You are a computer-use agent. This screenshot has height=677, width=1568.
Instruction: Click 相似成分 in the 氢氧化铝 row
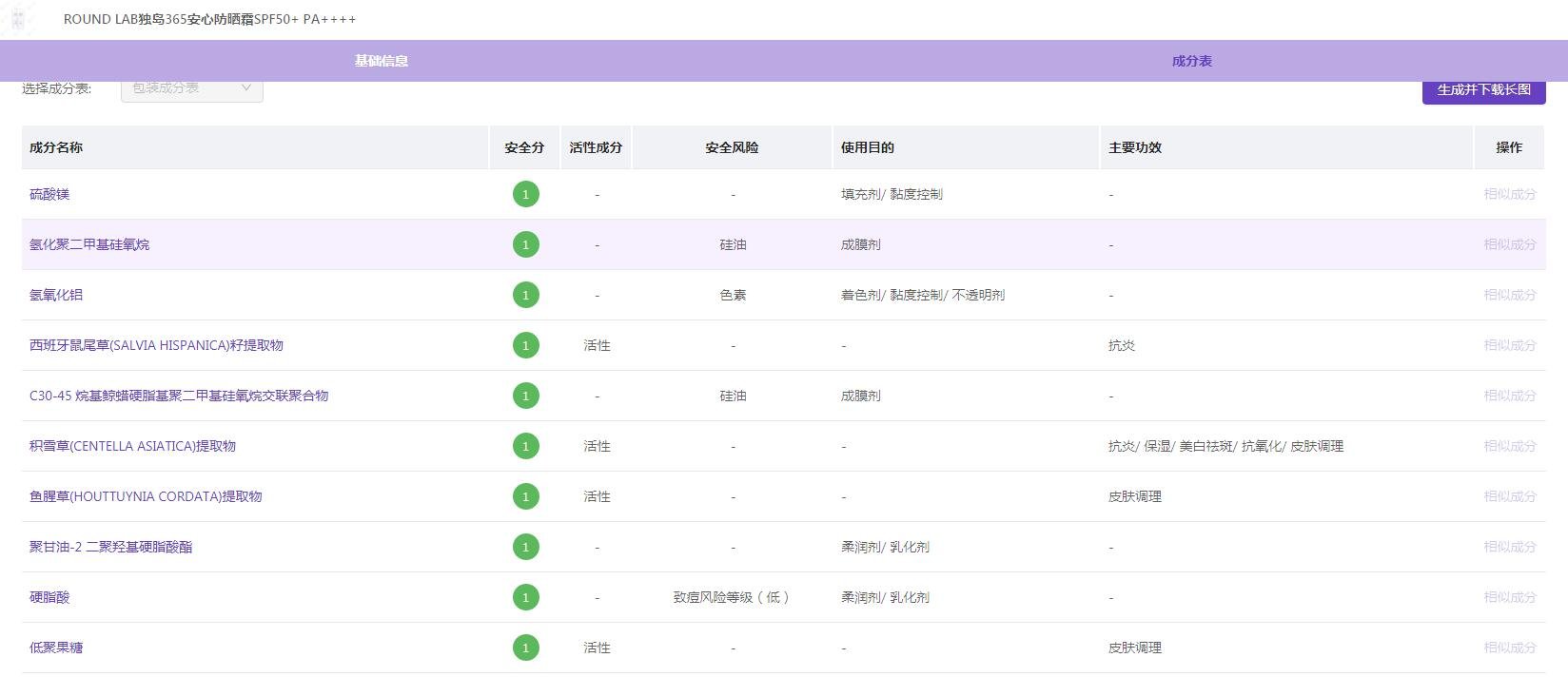click(1509, 295)
